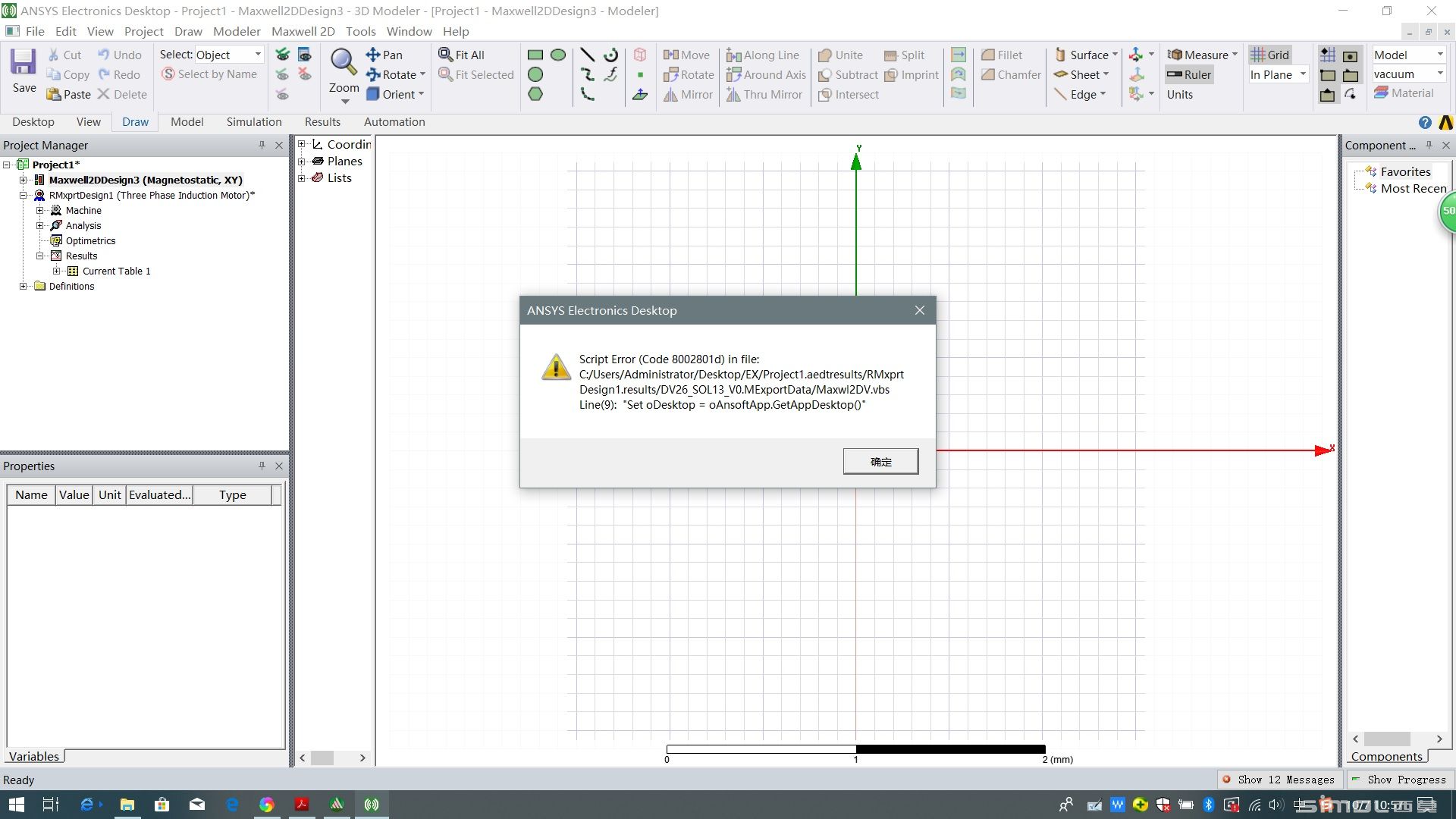Open the Select Object mode dropdown
Image resolution: width=1456 pixels, height=819 pixels.
(x=258, y=55)
